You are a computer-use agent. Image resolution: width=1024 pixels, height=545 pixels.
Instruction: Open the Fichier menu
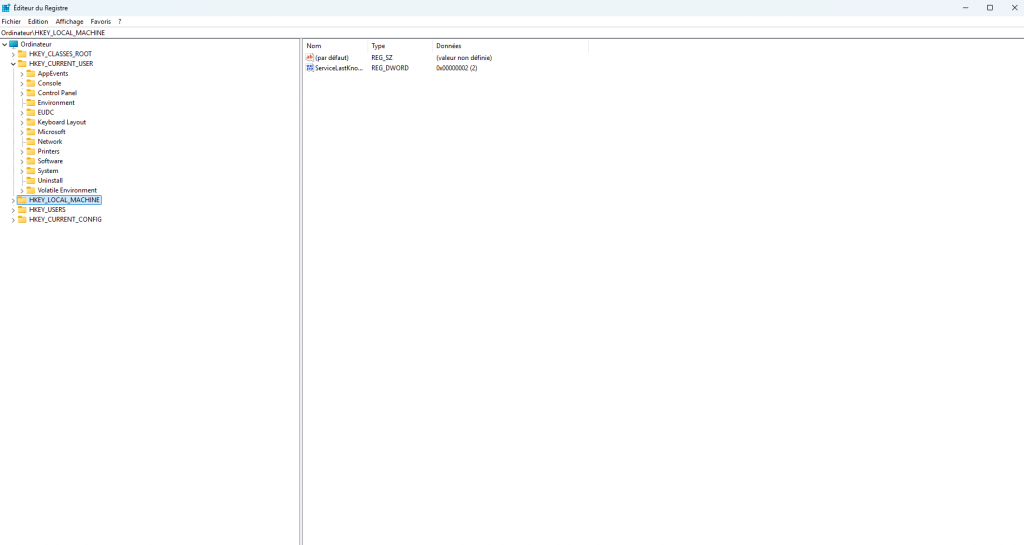click(x=11, y=21)
